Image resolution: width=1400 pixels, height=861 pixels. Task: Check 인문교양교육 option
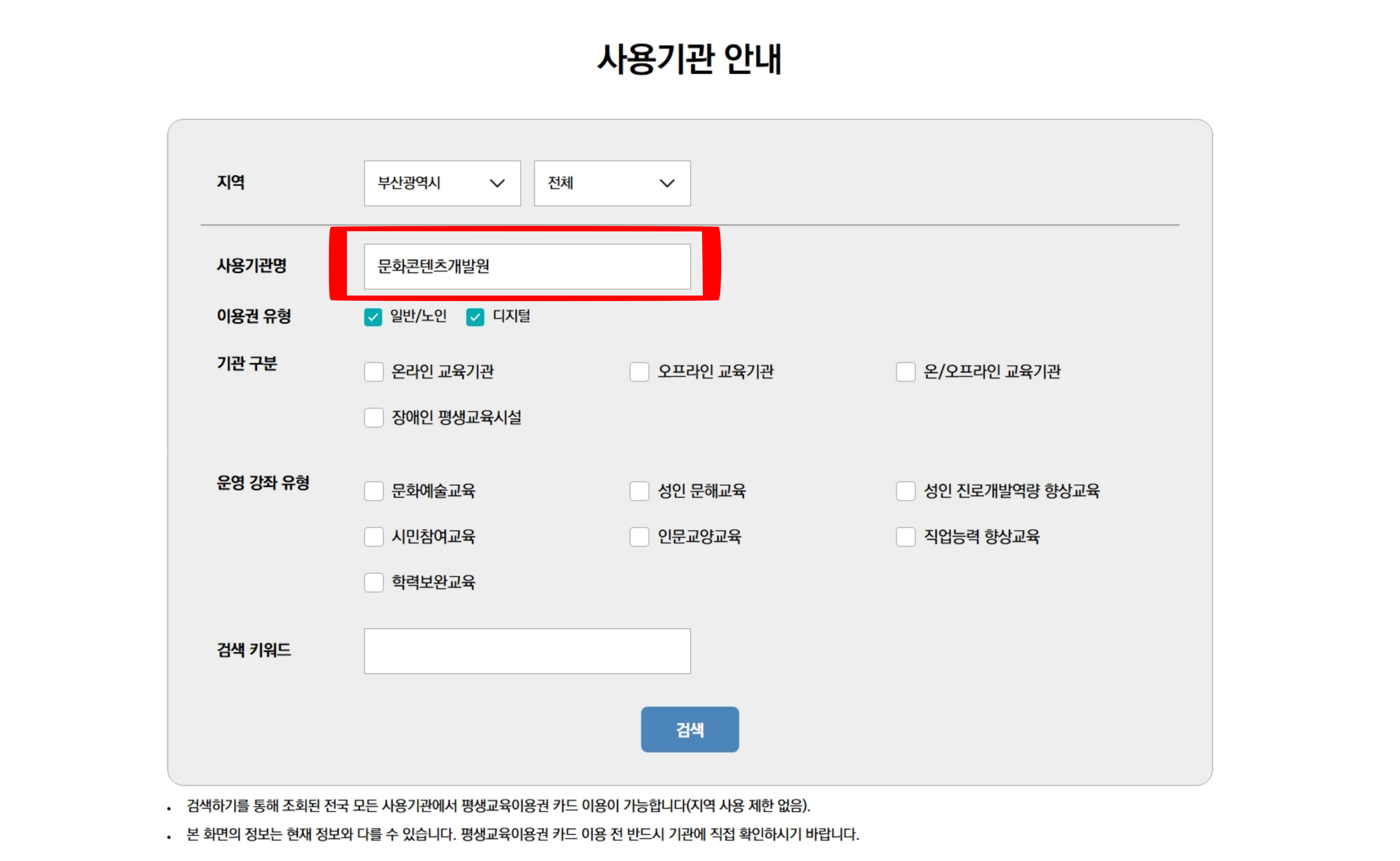[639, 537]
